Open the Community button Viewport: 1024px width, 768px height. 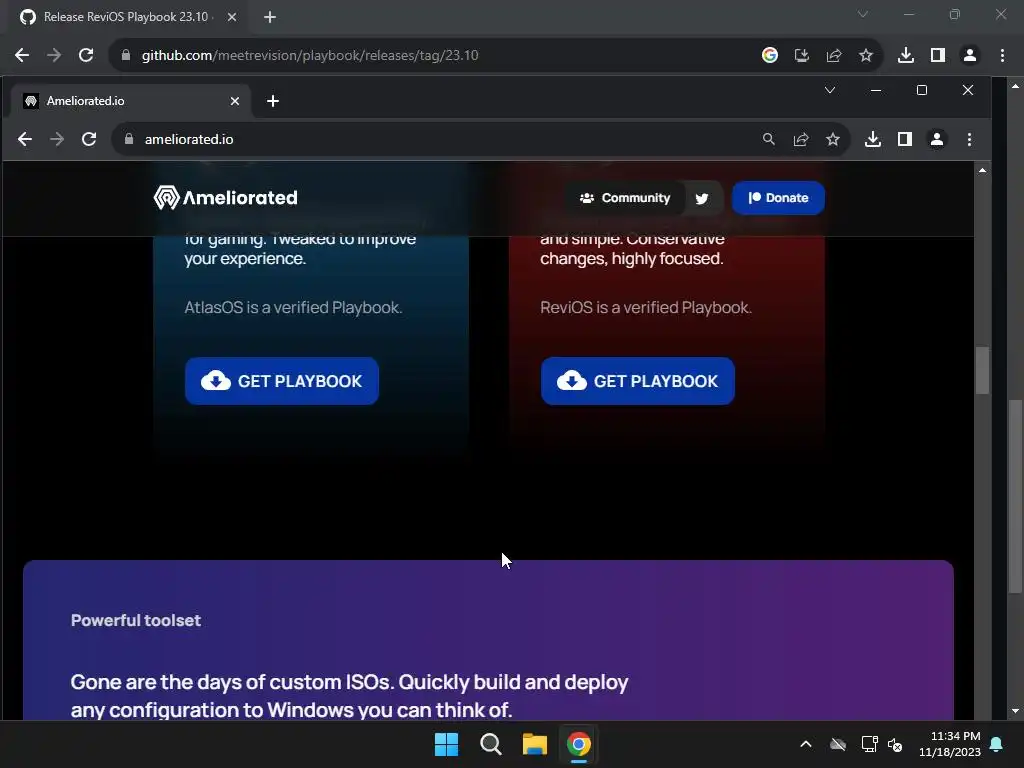click(x=625, y=198)
